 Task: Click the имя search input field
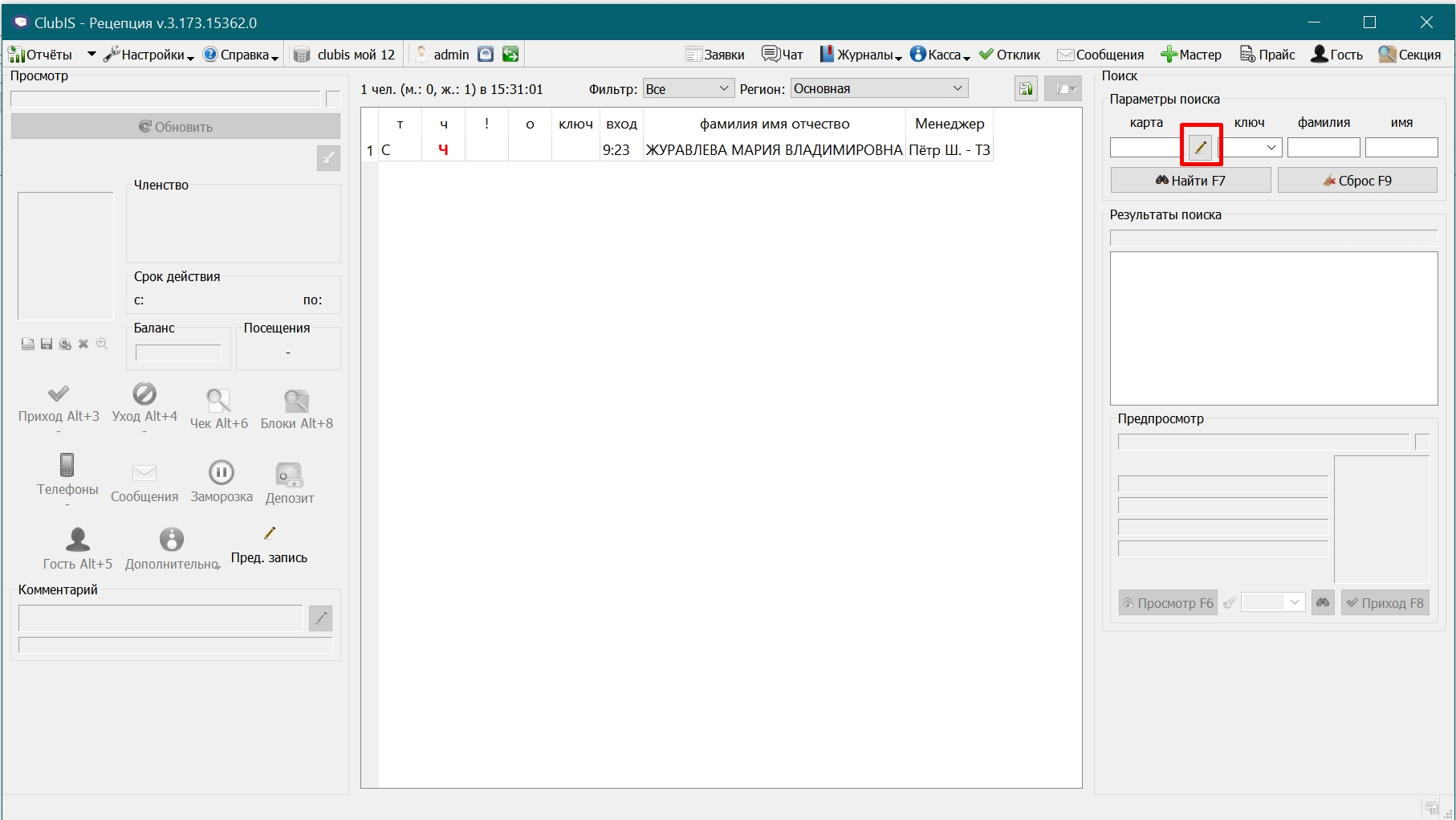click(x=1401, y=148)
